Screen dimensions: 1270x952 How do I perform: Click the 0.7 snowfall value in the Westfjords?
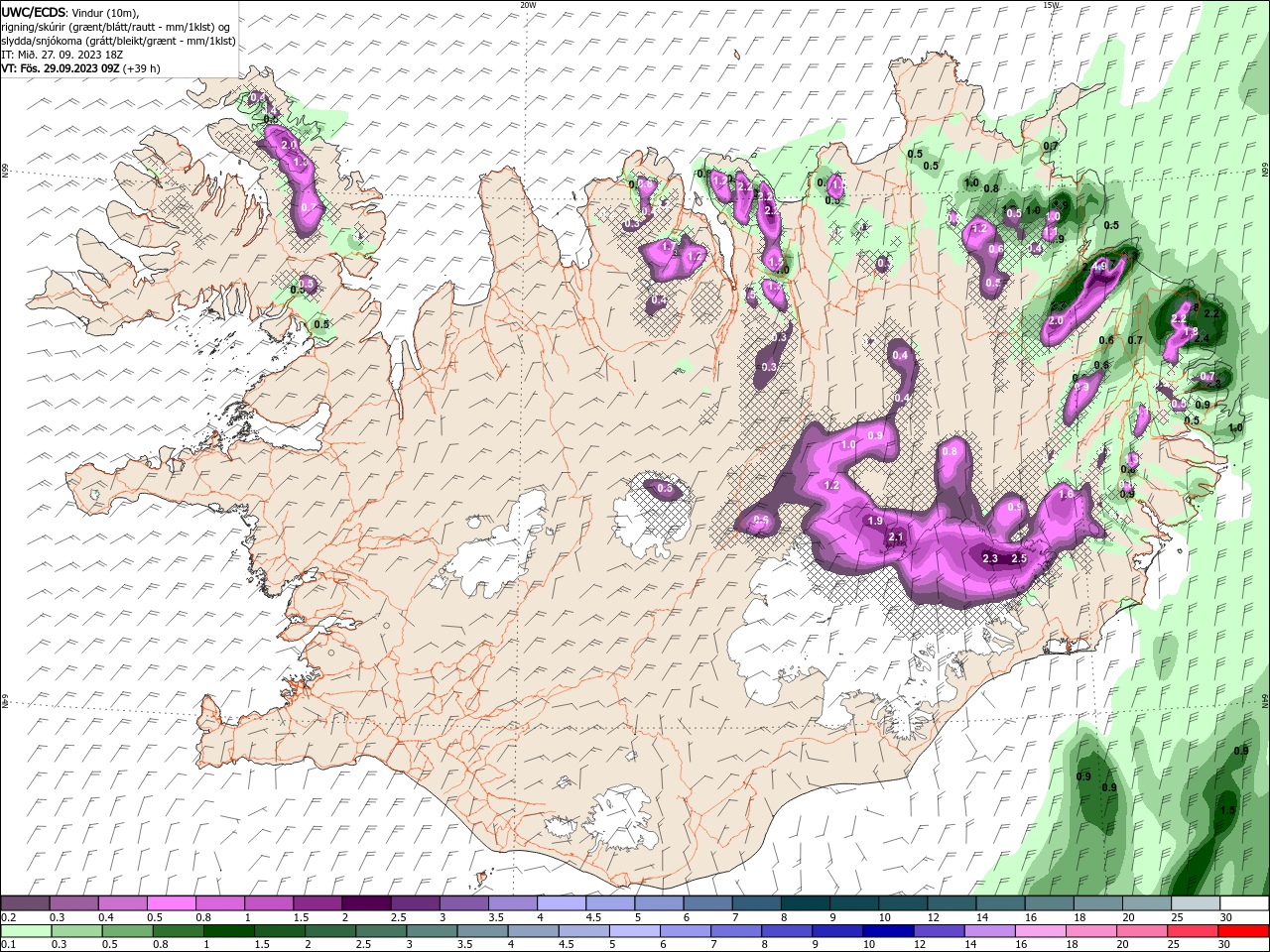coord(309,207)
